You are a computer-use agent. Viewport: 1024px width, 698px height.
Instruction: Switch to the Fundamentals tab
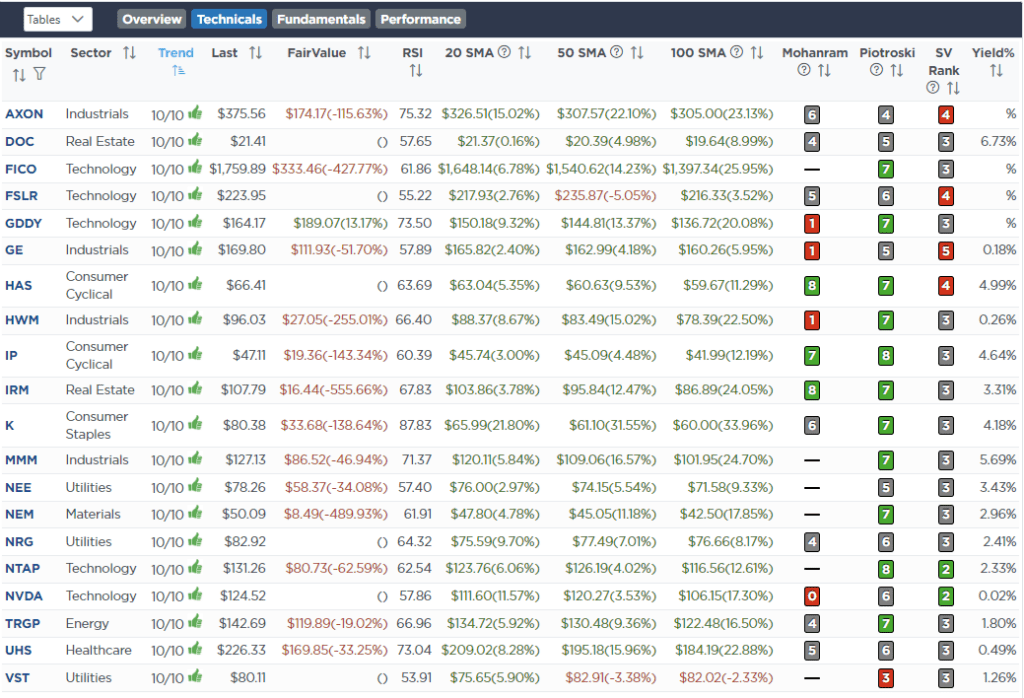[321, 18]
